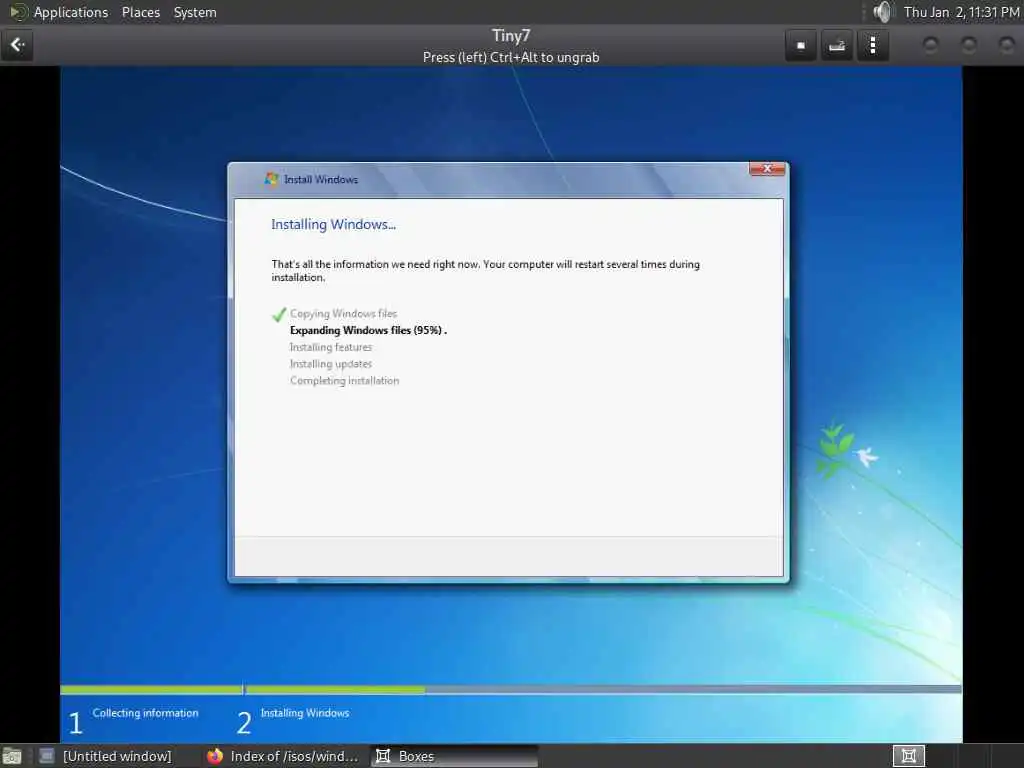Screen dimensions: 1024x768
Task: Maximize the Boxes window using middle circle button
Action: tap(969, 44)
